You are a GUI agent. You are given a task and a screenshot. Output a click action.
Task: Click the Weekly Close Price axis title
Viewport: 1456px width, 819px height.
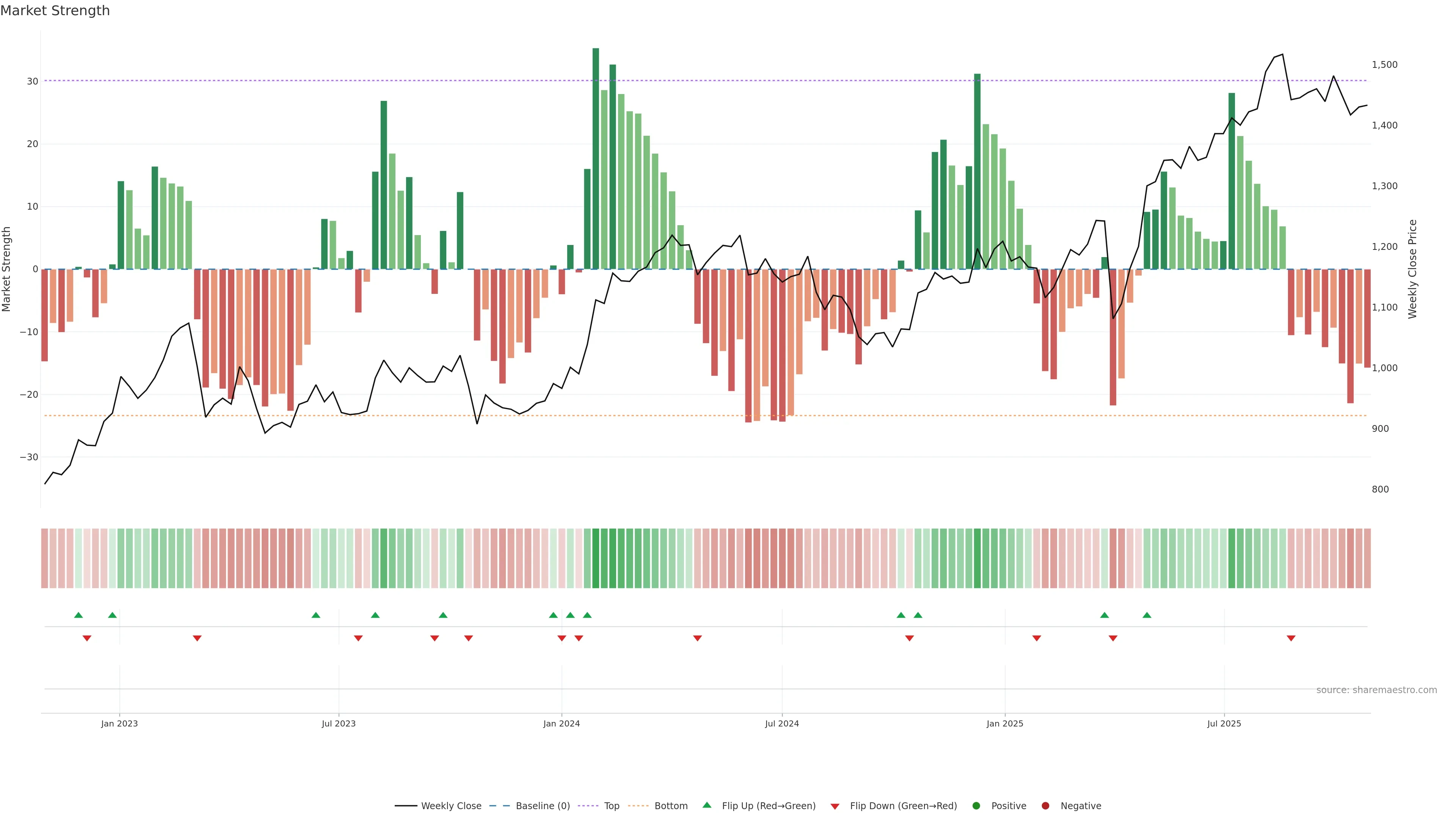click(x=1412, y=269)
